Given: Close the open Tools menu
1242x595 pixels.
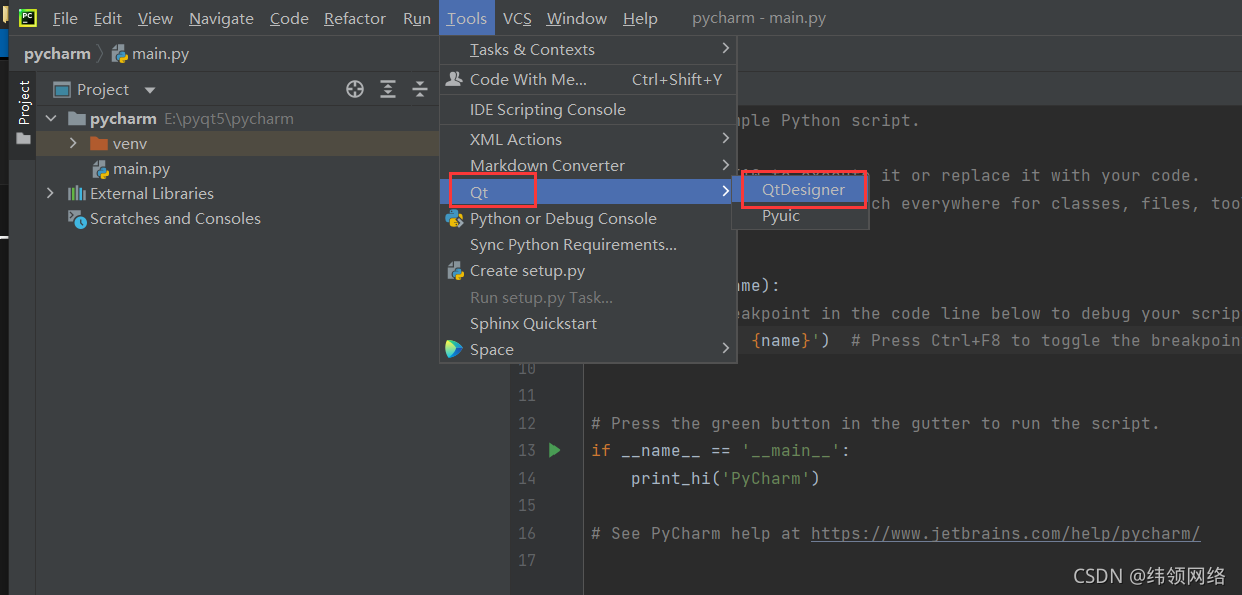Looking at the screenshot, I should click(x=467, y=18).
